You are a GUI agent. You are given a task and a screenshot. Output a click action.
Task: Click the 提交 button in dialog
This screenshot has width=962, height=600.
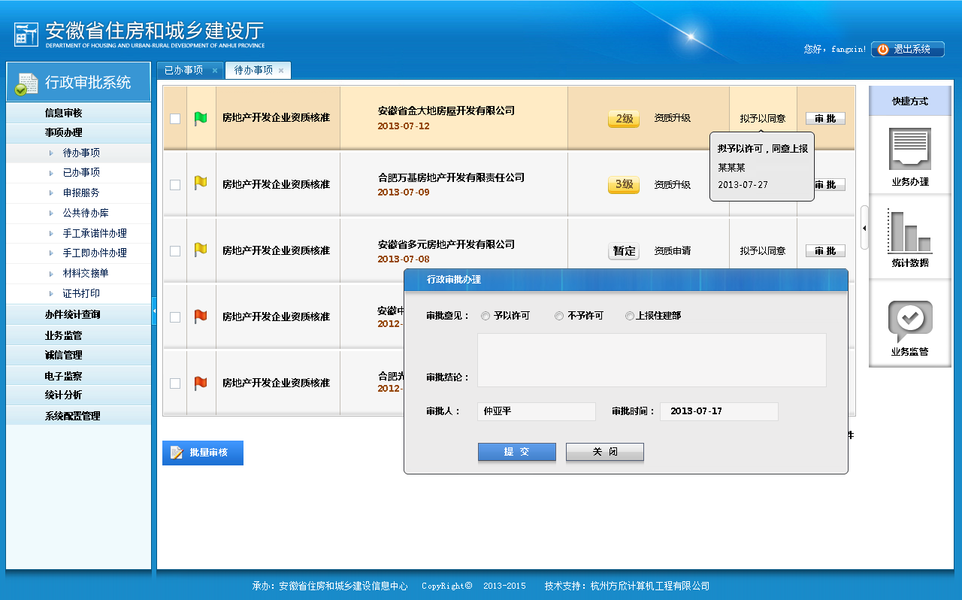(x=517, y=452)
